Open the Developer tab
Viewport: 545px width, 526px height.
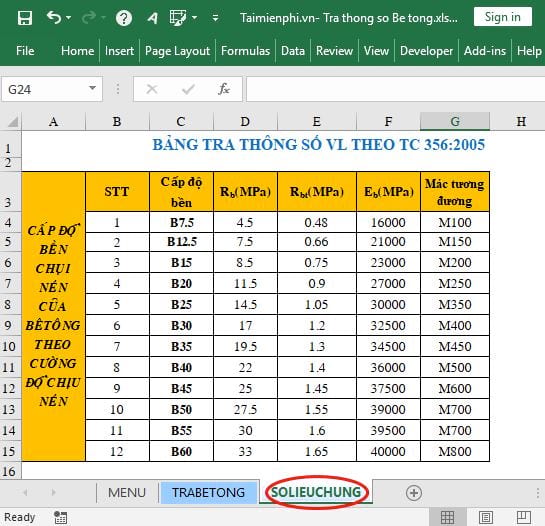(x=426, y=51)
